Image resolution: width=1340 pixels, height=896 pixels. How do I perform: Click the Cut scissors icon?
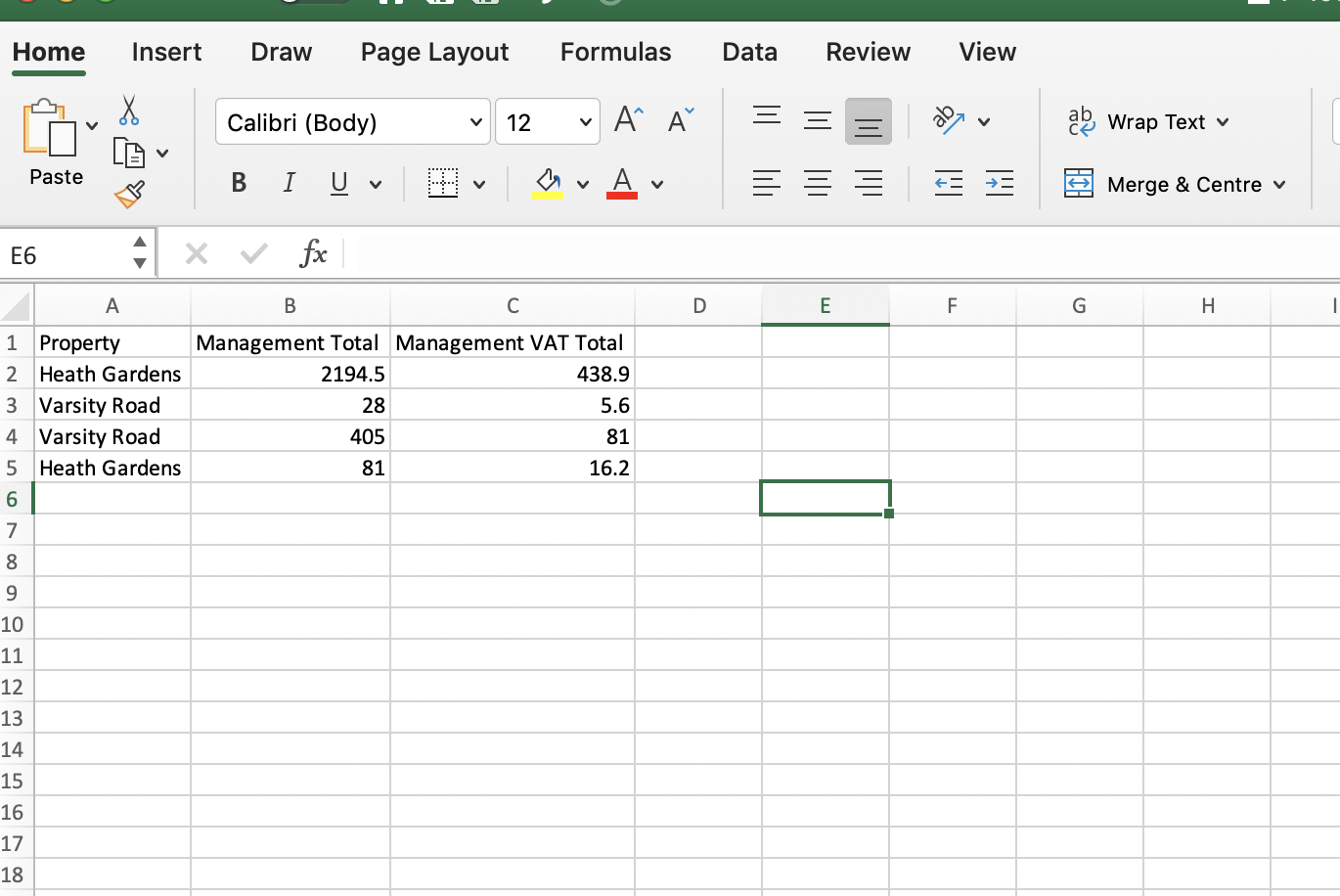[x=128, y=110]
